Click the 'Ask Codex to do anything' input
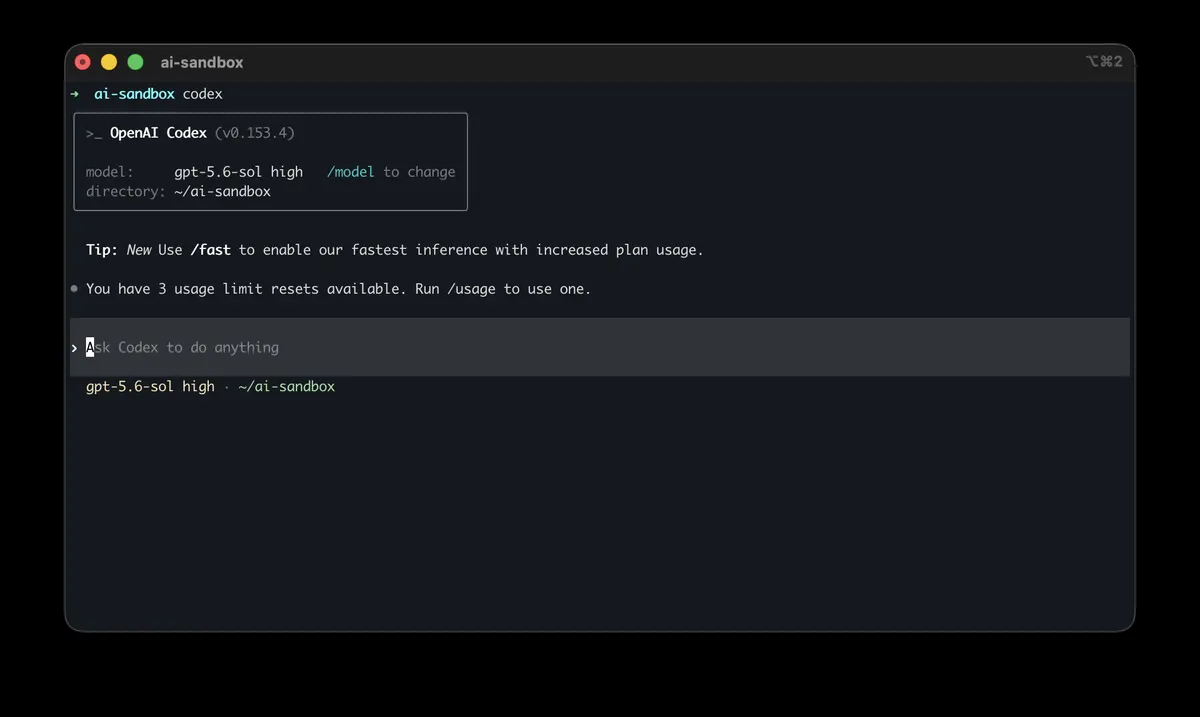The image size is (1200, 717). [x=600, y=347]
